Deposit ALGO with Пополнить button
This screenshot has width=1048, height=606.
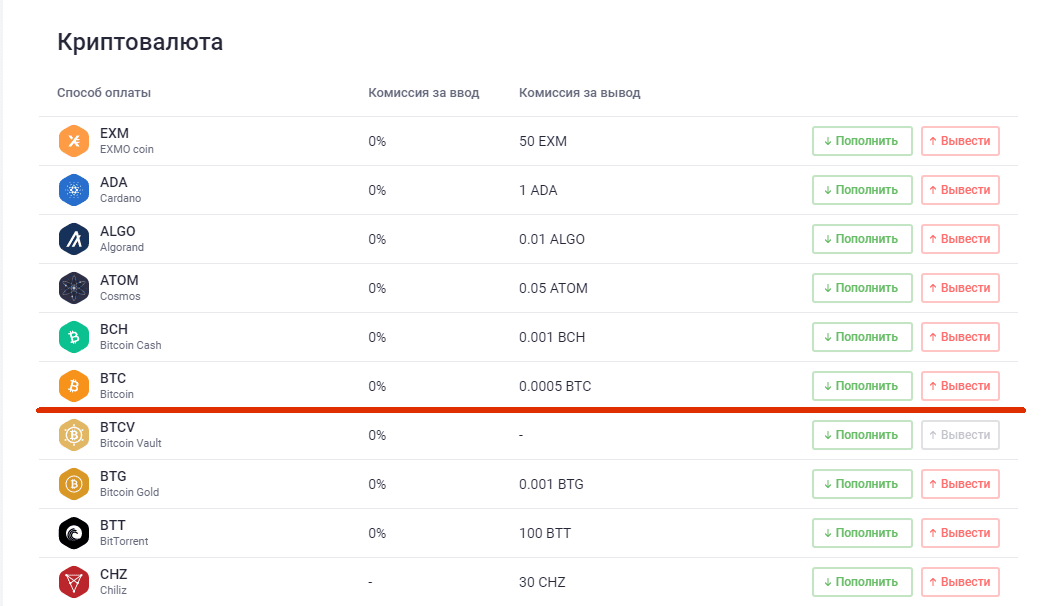862,239
